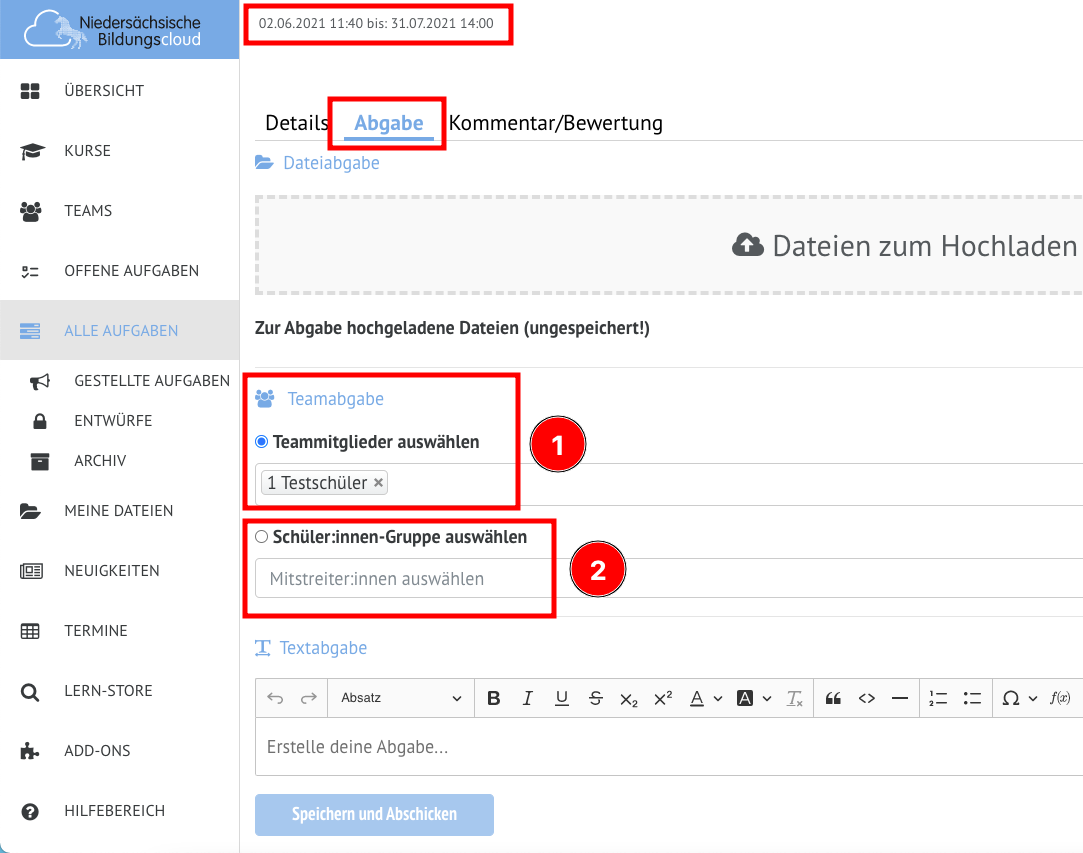
Task: Open the Kommentar/Bewertung tab
Action: click(555, 123)
